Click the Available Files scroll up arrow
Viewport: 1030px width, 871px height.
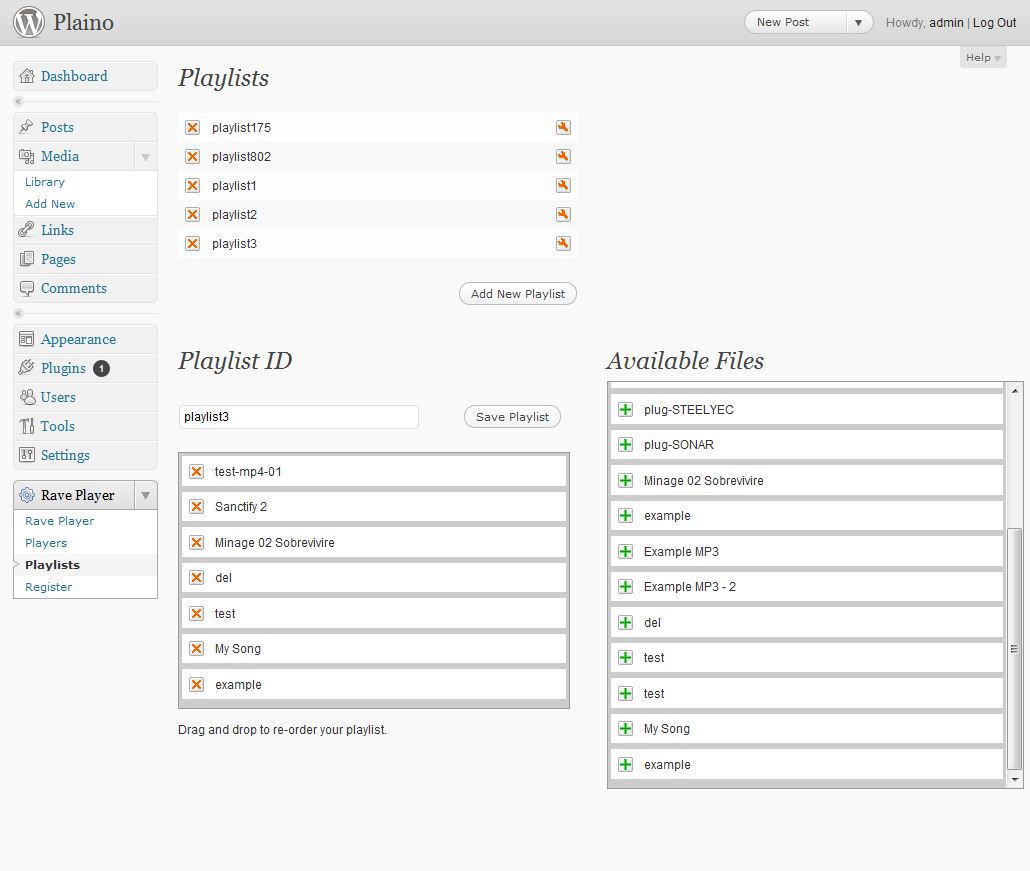coord(1015,391)
